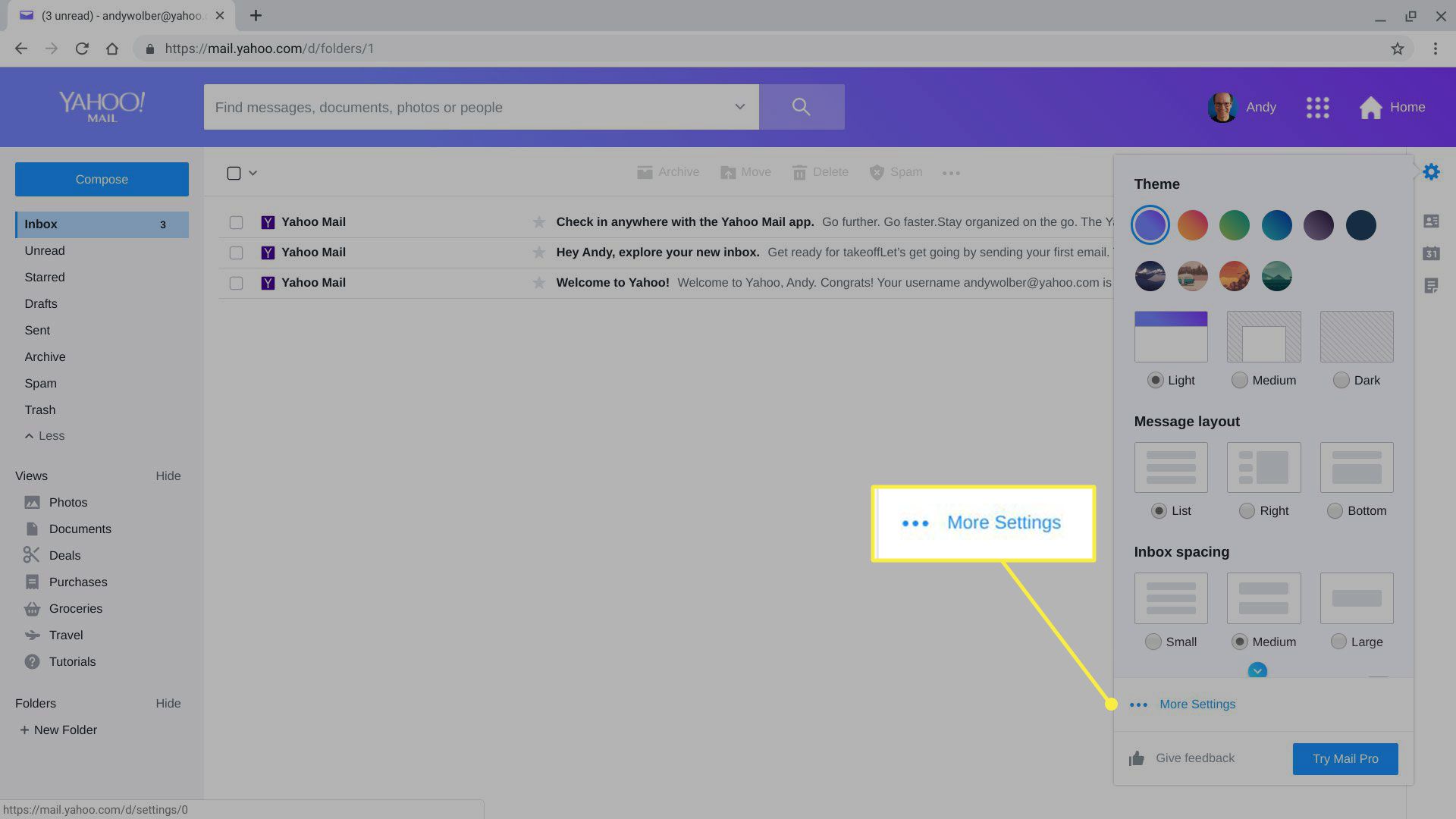The width and height of the screenshot is (1456, 819).
Task: Click the Compose button
Action: [101, 179]
